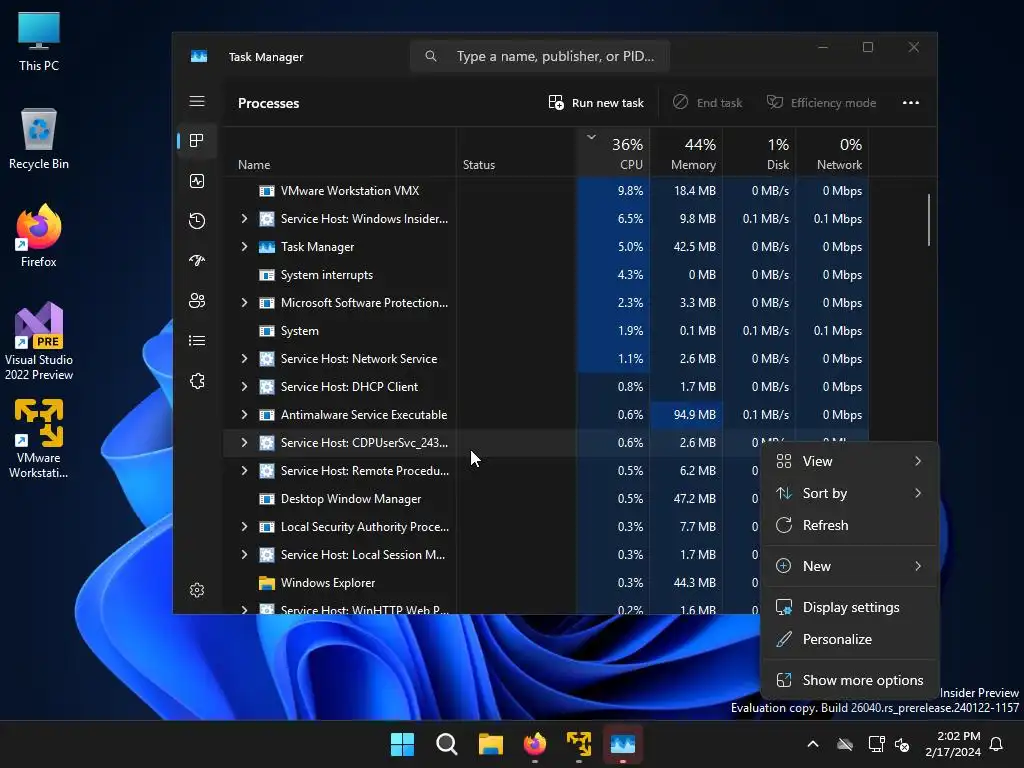
Task: Open the Sort by submenu
Action: pyautogui.click(x=850, y=493)
